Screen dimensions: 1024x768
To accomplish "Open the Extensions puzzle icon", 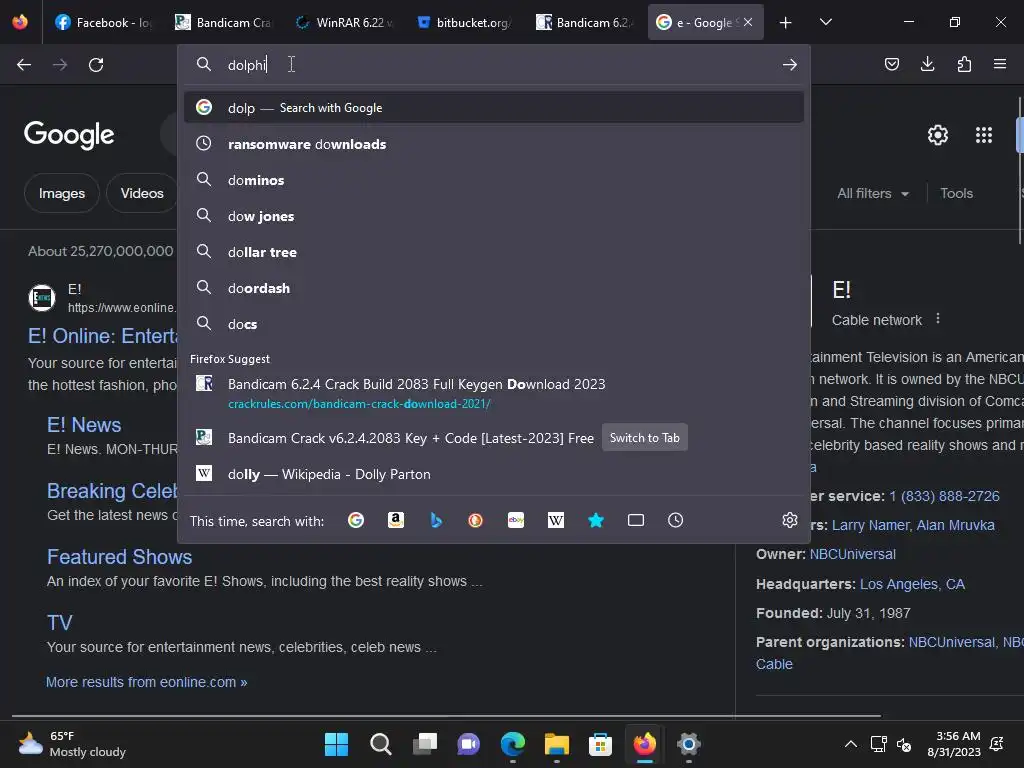I will pyautogui.click(x=964, y=64).
